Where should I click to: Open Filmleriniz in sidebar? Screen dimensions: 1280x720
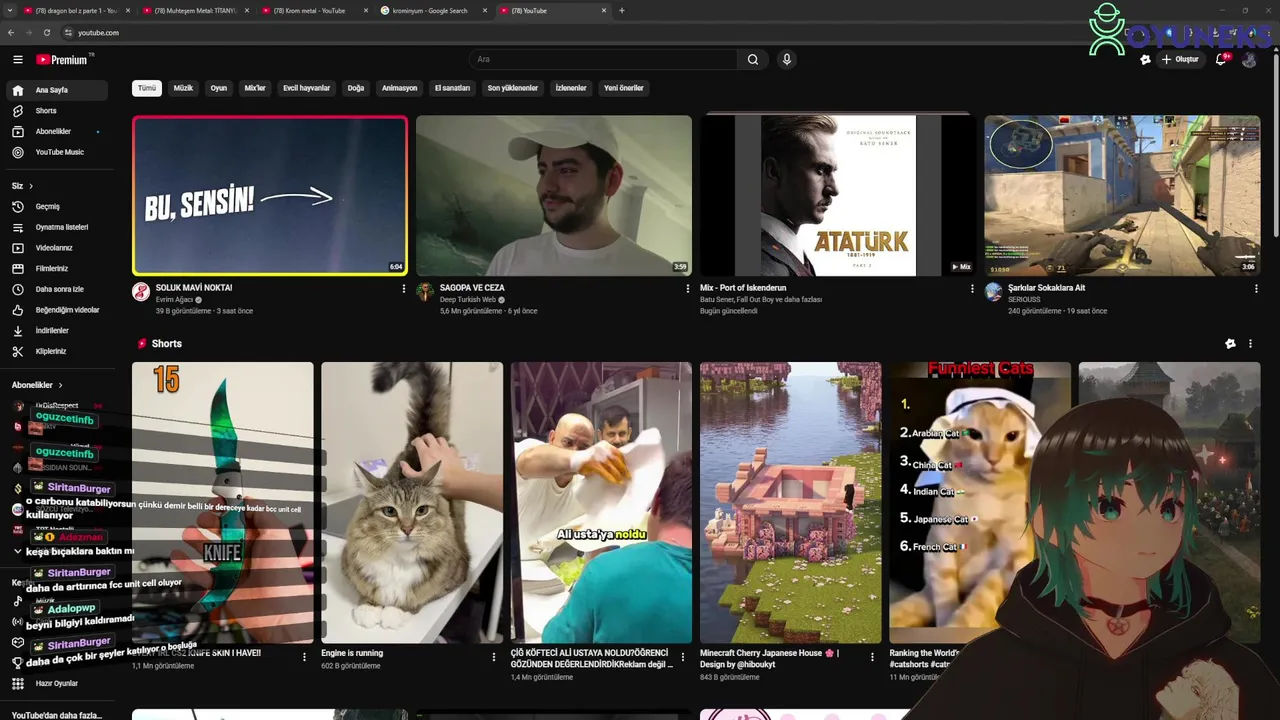56,269
